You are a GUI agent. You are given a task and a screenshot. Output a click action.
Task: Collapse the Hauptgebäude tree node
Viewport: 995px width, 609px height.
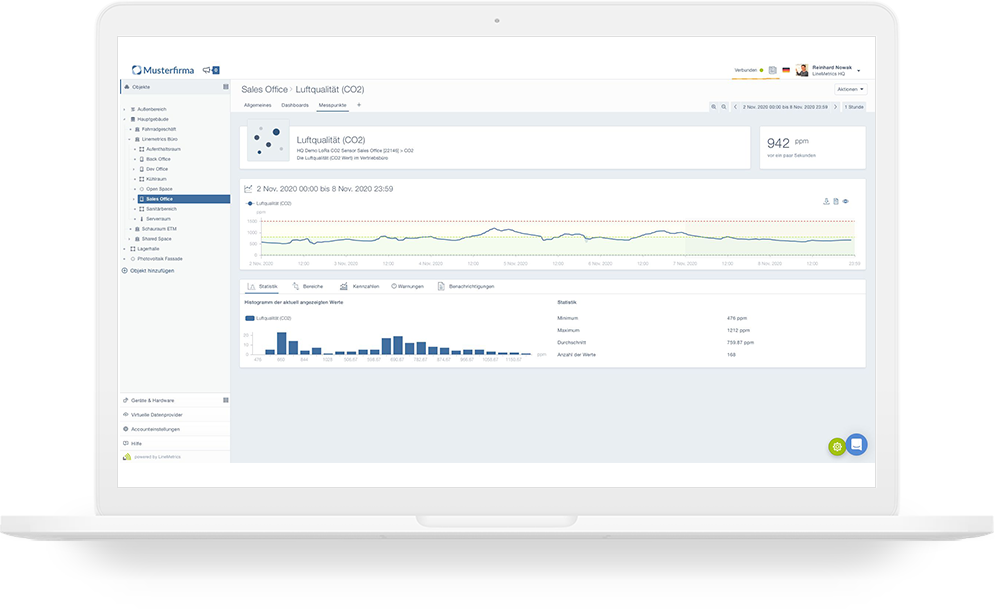coord(124,118)
